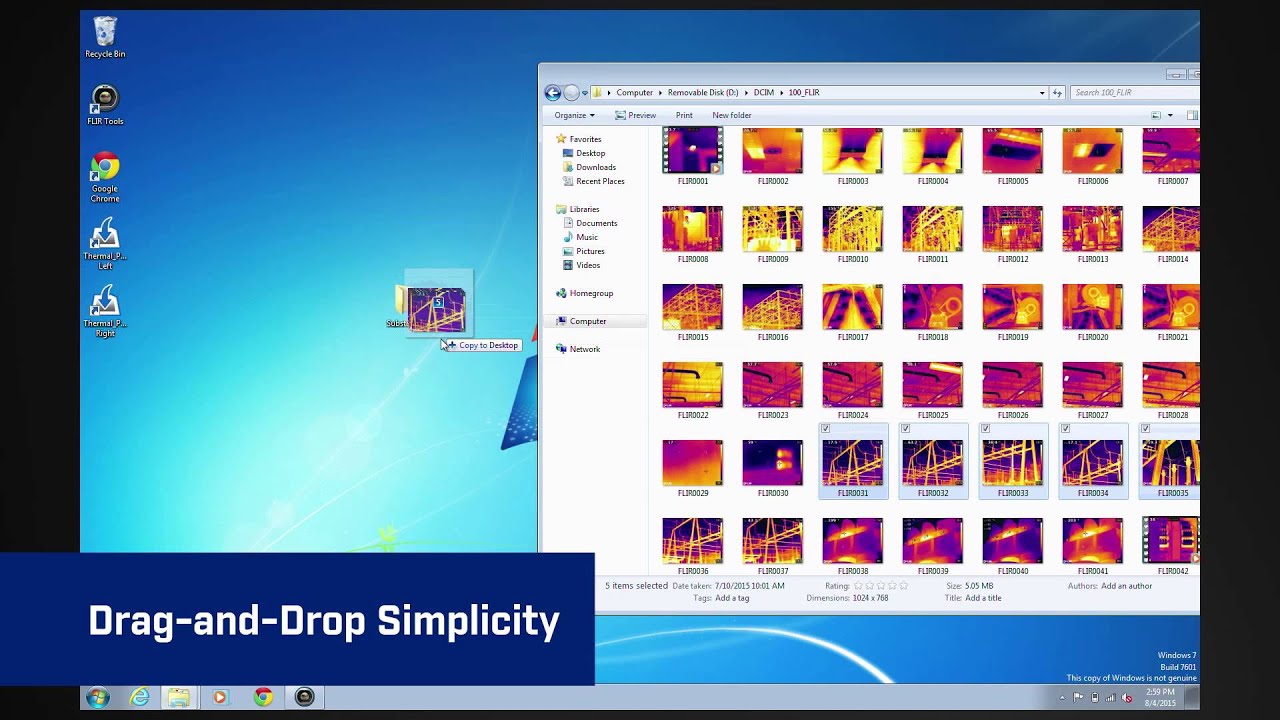The image size is (1280, 720).
Task: Create a New folder from toolbar
Action: coord(732,115)
